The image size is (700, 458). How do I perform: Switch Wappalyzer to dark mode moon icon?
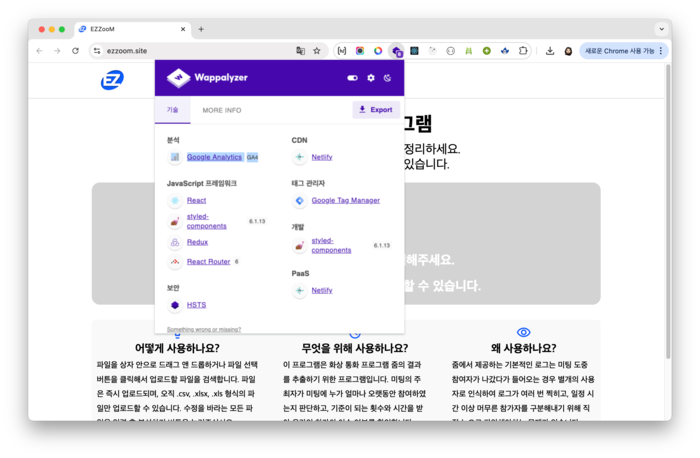(387, 78)
